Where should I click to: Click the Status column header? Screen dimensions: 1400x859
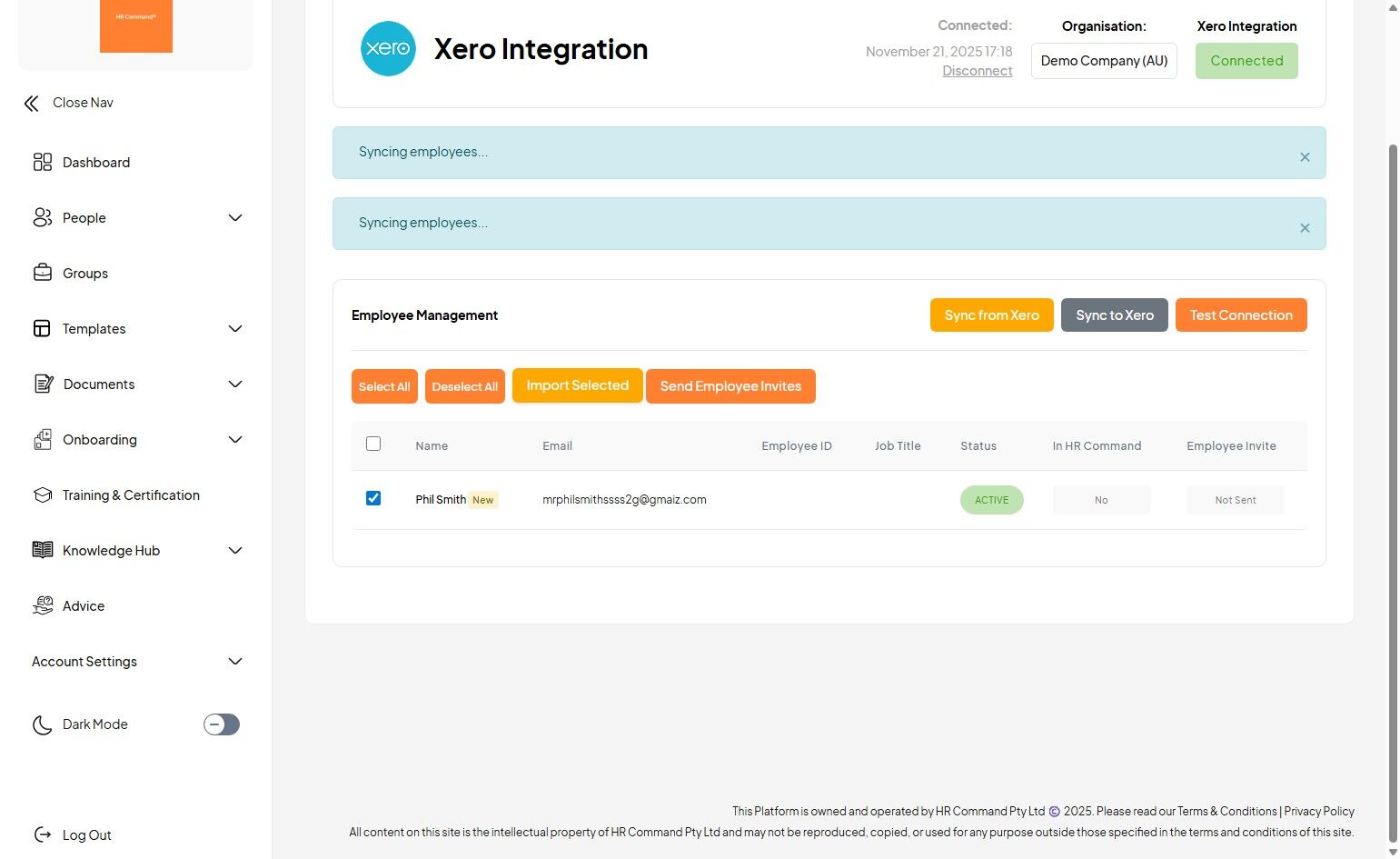coord(978,446)
